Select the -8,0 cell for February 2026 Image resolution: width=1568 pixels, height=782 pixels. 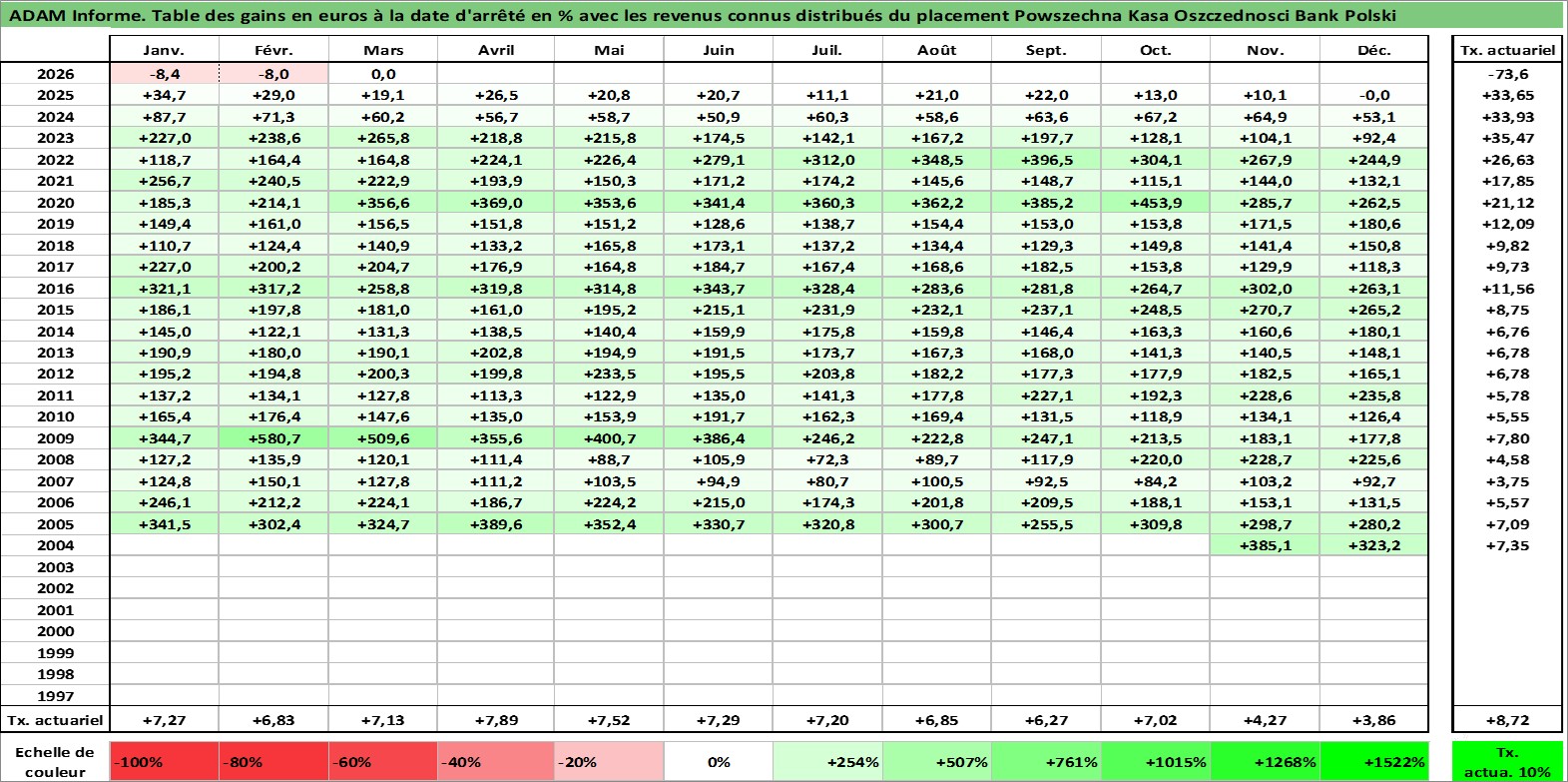(x=273, y=74)
